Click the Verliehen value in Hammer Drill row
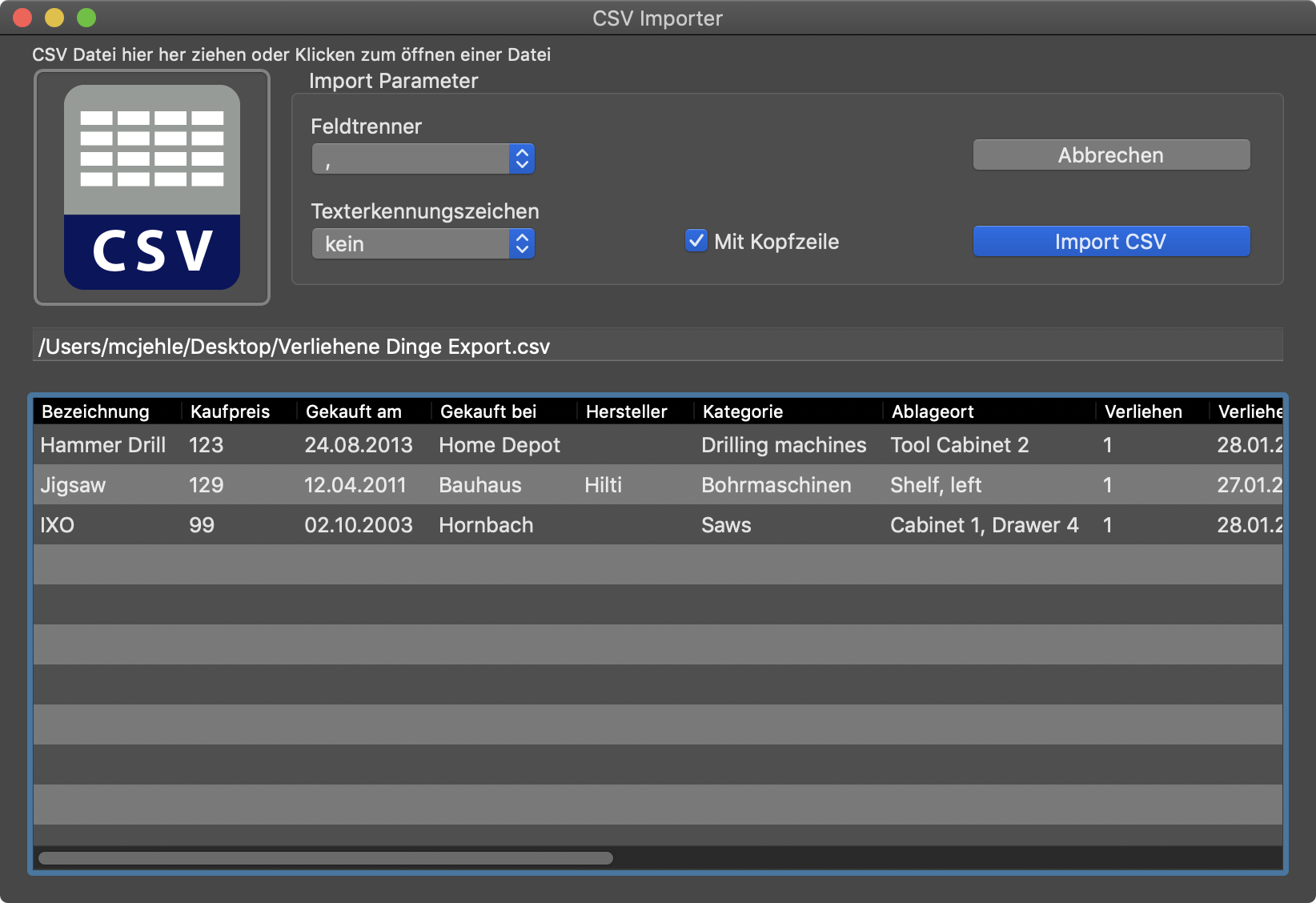Viewport: 1316px width, 903px height. 1108,445
